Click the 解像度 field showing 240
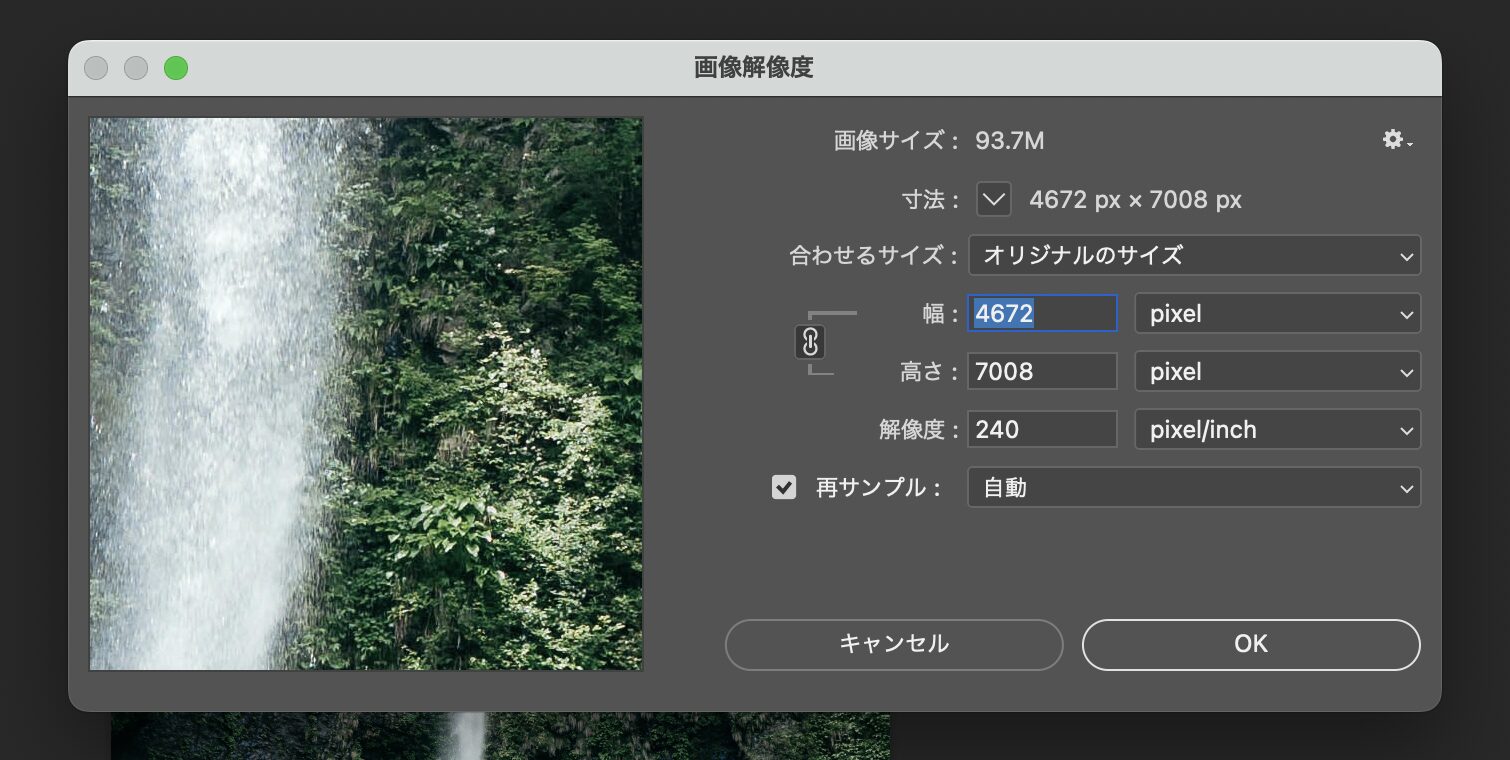 click(x=1042, y=430)
